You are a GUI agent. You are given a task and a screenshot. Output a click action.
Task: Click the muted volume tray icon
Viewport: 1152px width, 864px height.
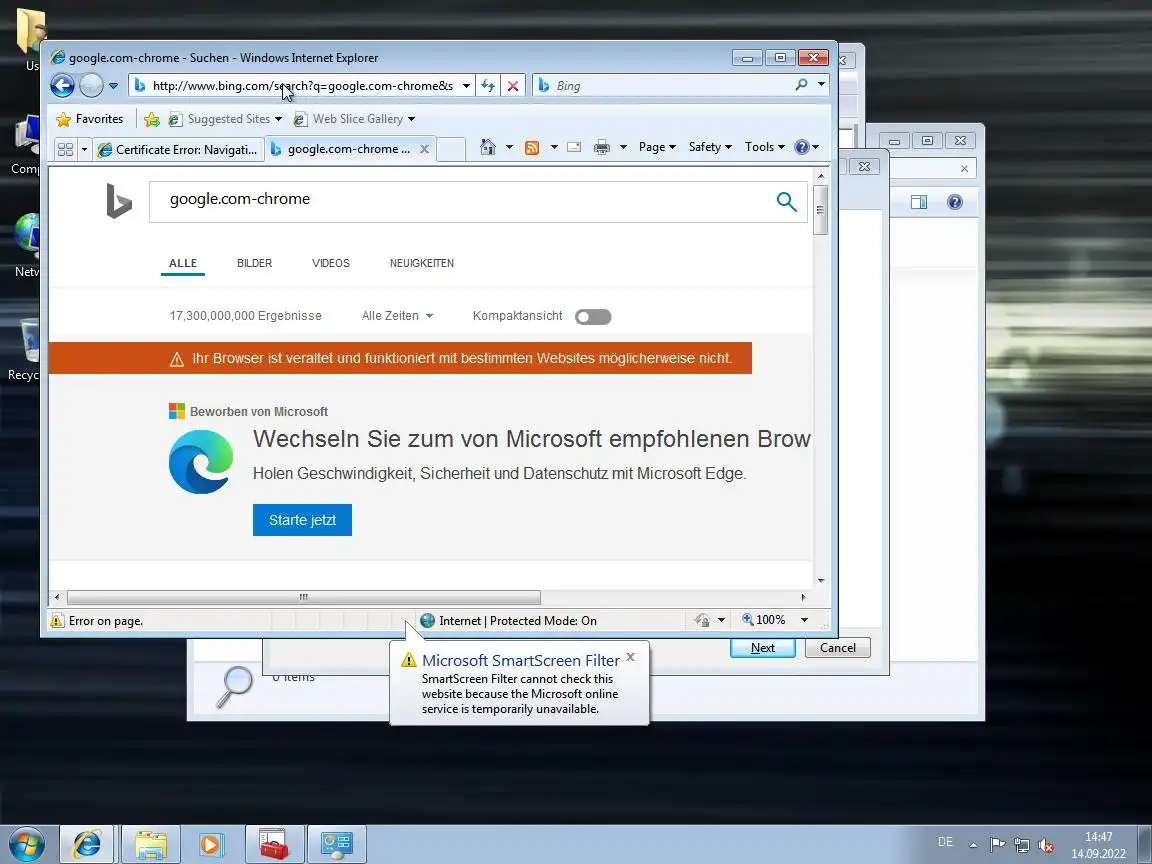pos(1046,846)
